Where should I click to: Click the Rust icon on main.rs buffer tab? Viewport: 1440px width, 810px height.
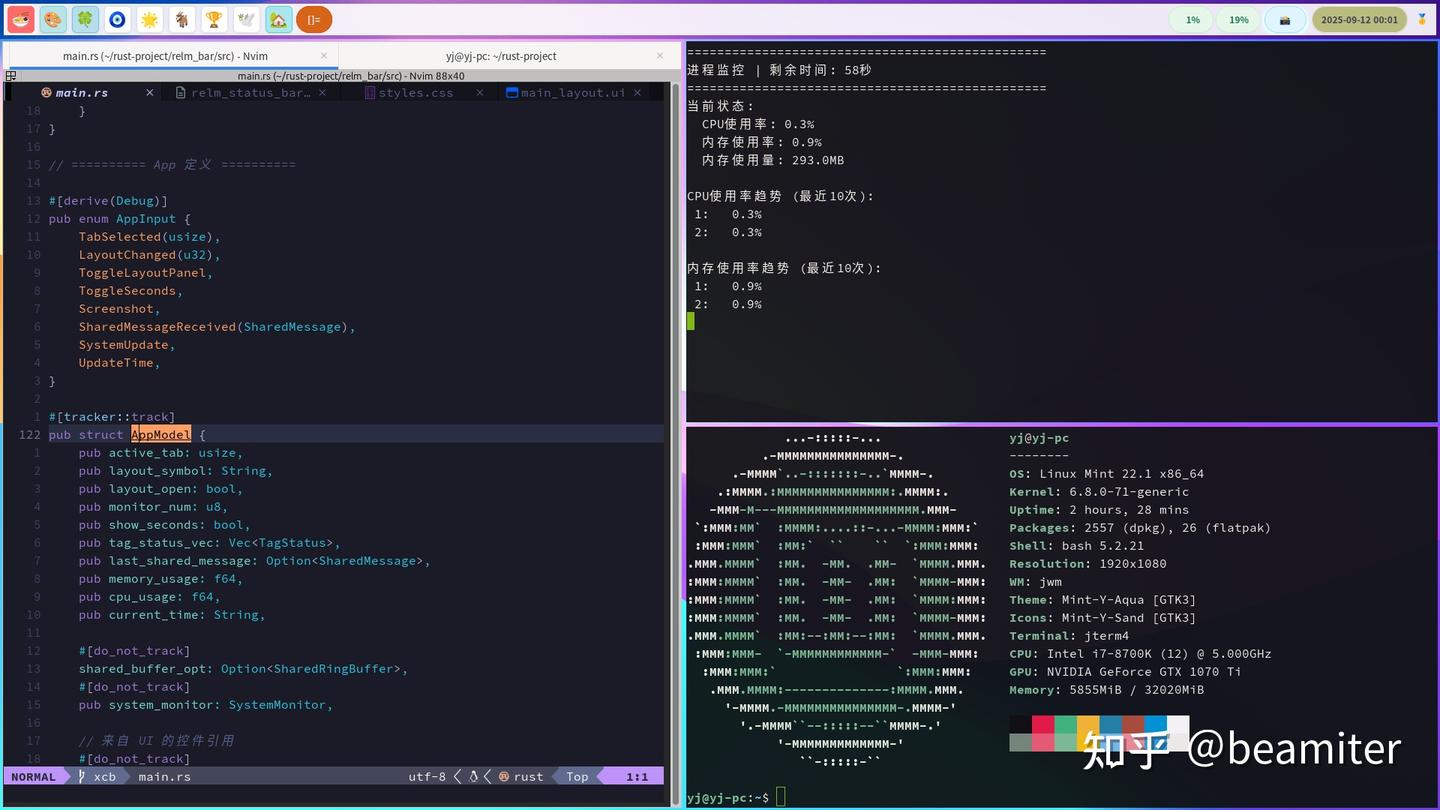tap(45, 92)
